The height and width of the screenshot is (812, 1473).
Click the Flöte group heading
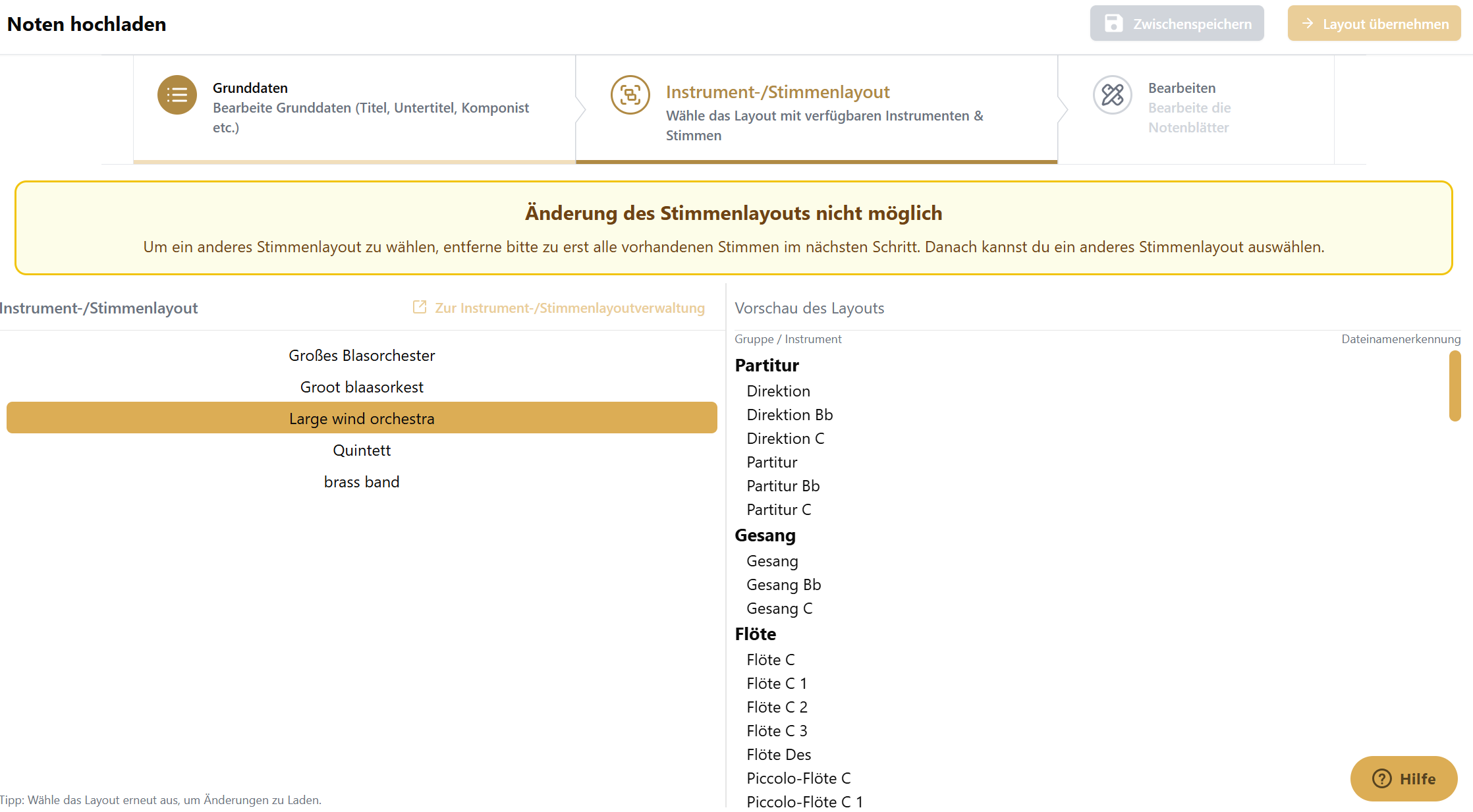tap(755, 634)
